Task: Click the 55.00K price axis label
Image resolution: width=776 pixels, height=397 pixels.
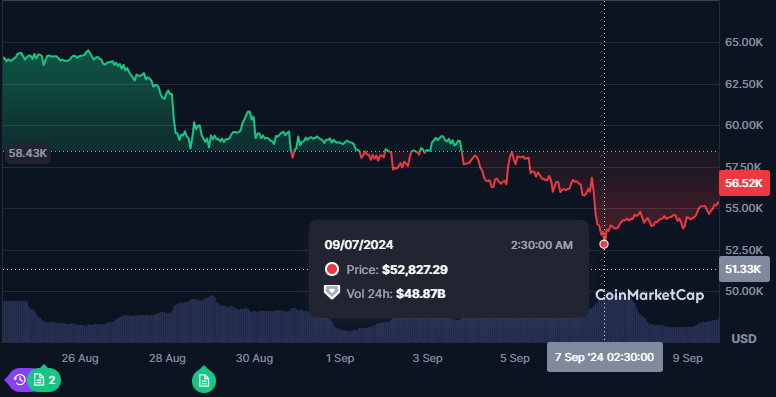Action: pyautogui.click(x=744, y=208)
